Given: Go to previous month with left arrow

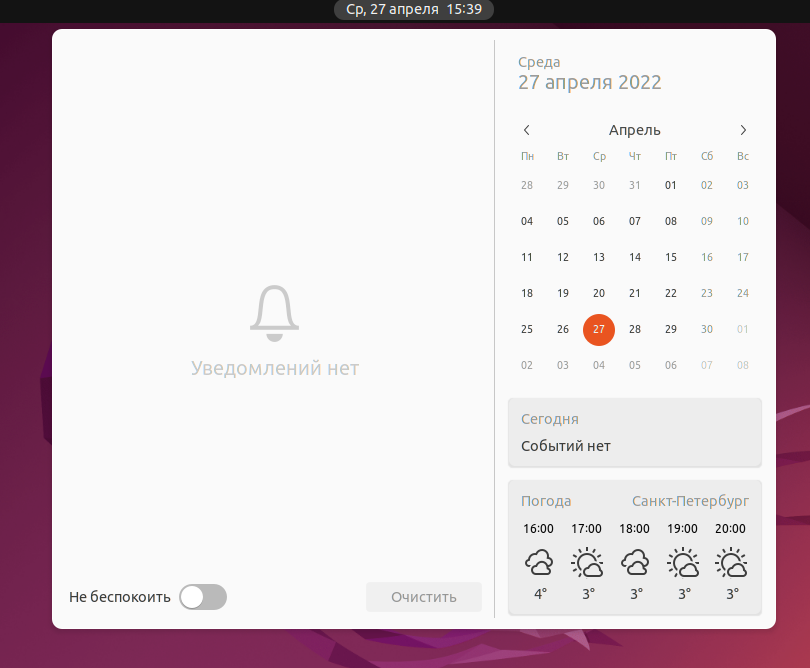Looking at the screenshot, I should (527, 130).
